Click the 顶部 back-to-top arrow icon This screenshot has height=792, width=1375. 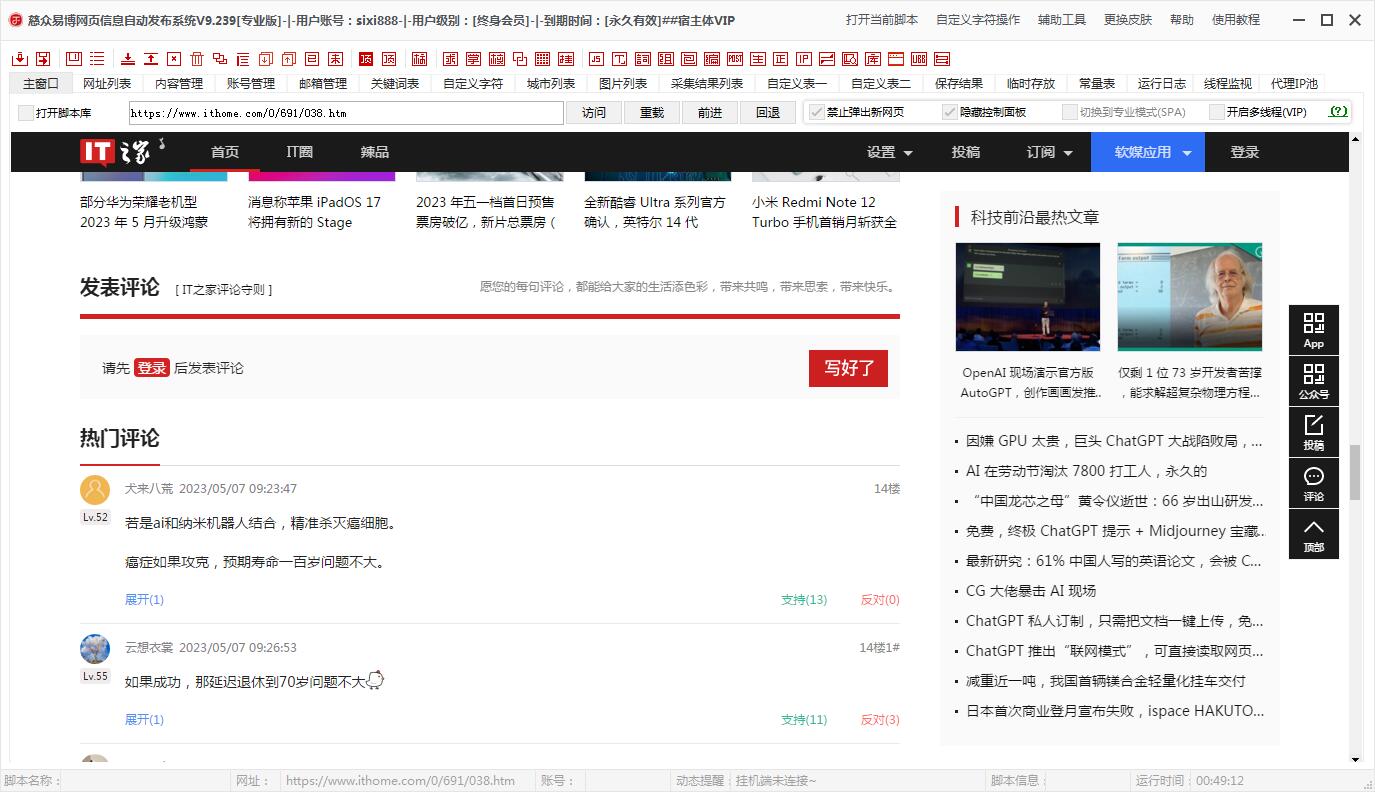pos(1313,534)
